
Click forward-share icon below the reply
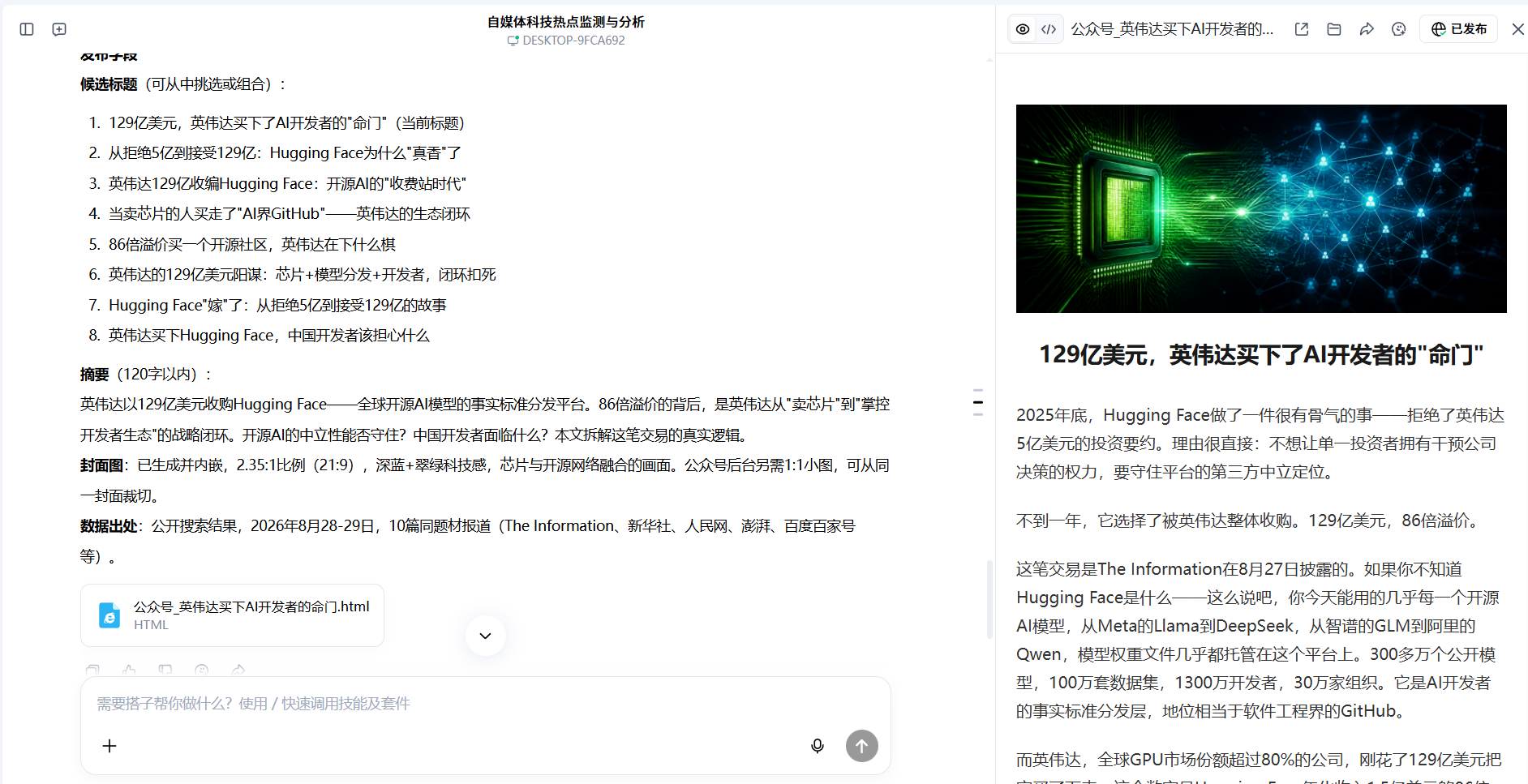238,670
